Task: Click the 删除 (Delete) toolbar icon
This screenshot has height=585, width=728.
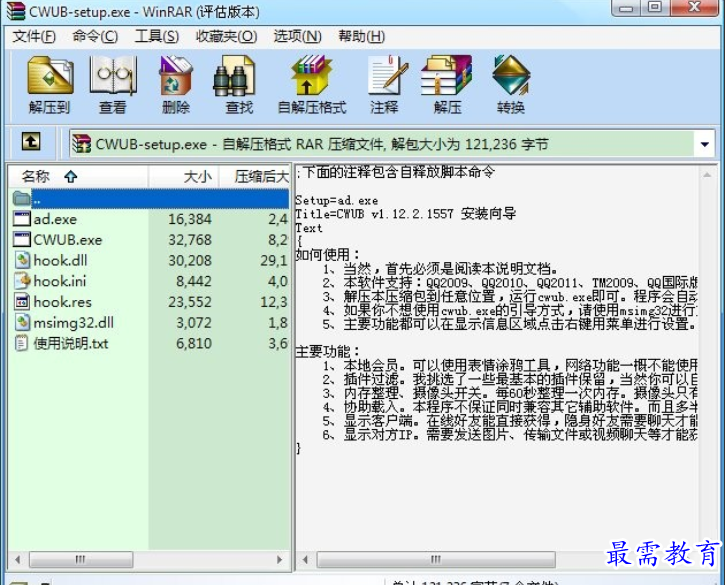Action: 176,76
